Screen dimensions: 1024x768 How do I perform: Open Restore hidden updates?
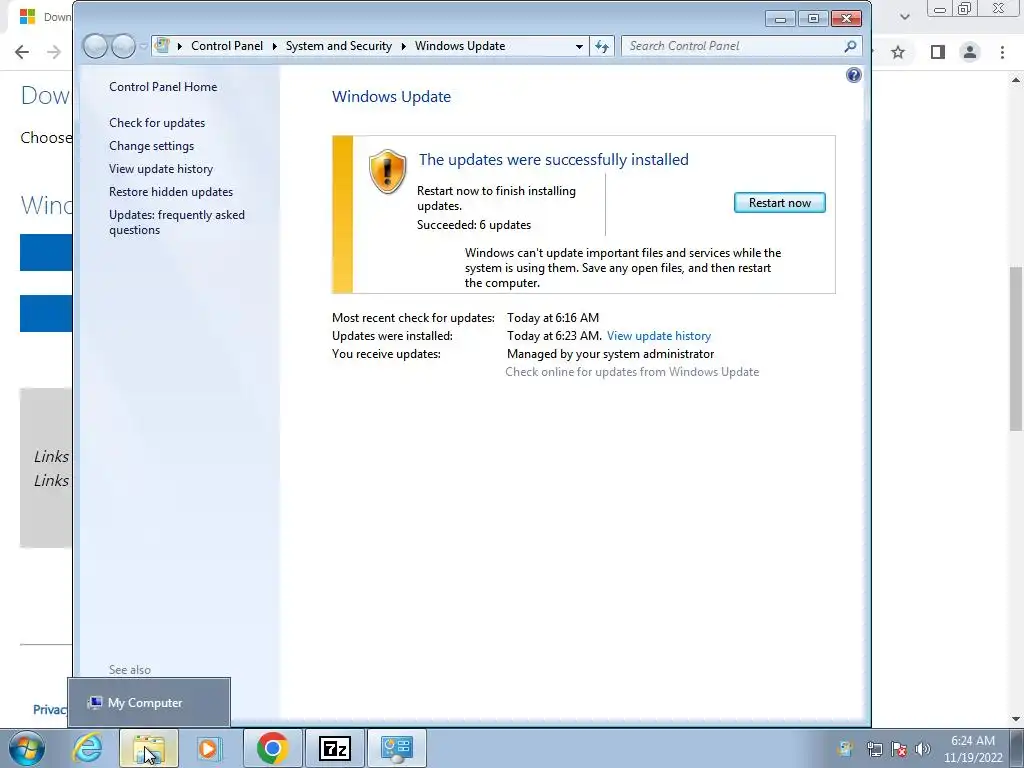coord(171,191)
